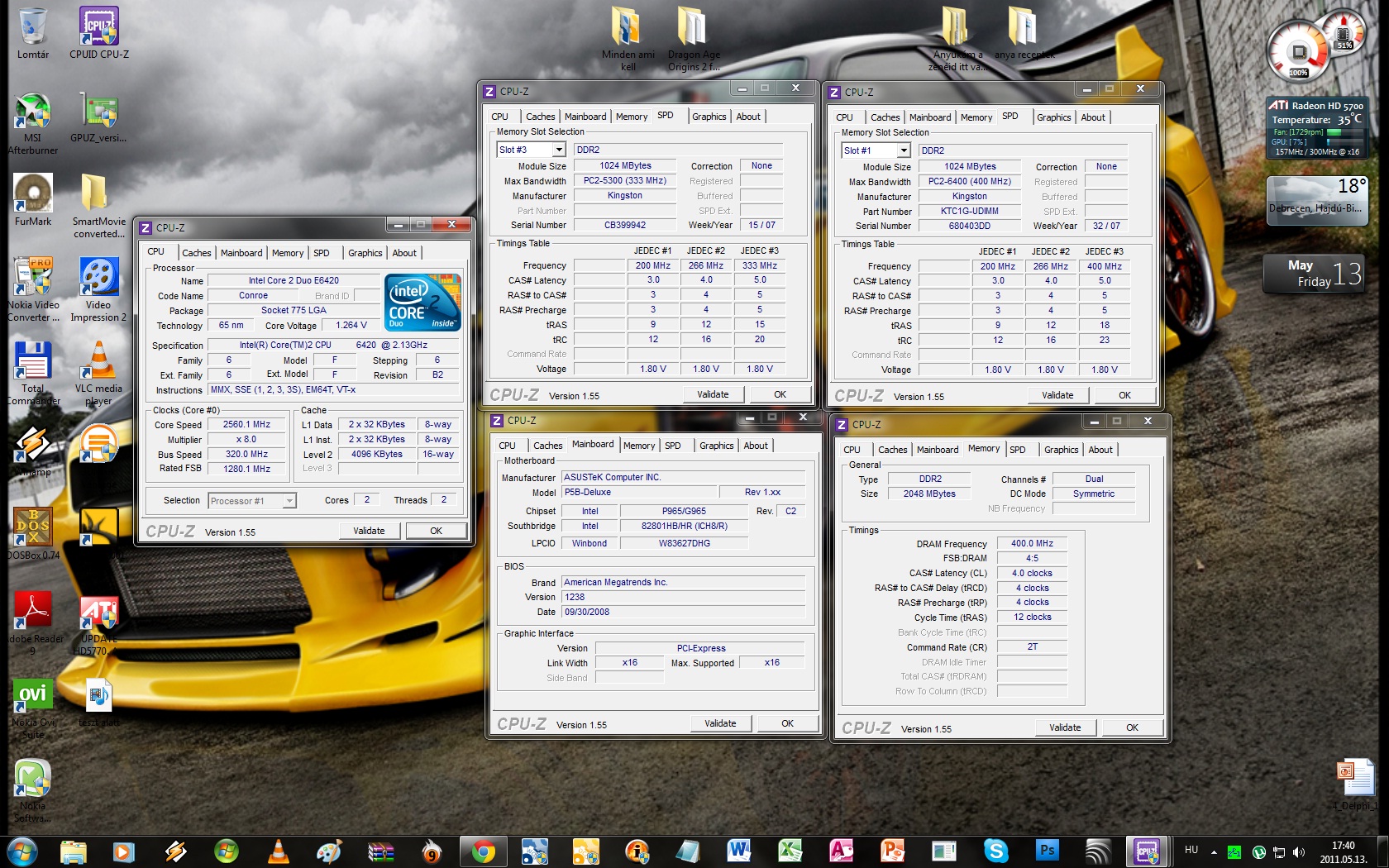Open the FurMark desktop icon

click(33, 200)
